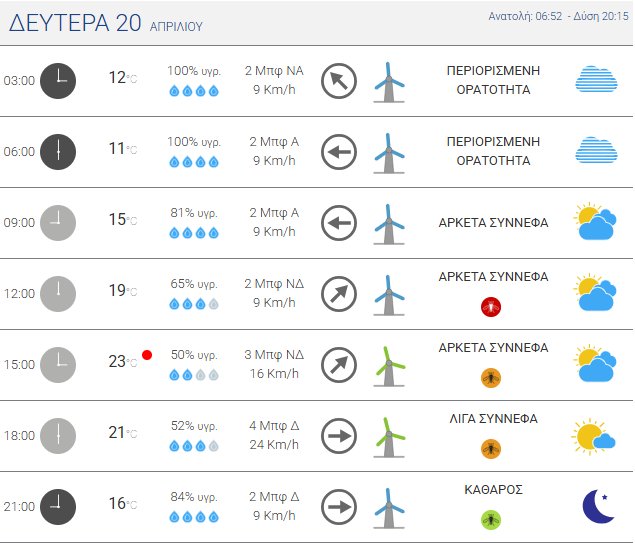
Task: Click the red dot beside 23°C
Action: click(147, 355)
